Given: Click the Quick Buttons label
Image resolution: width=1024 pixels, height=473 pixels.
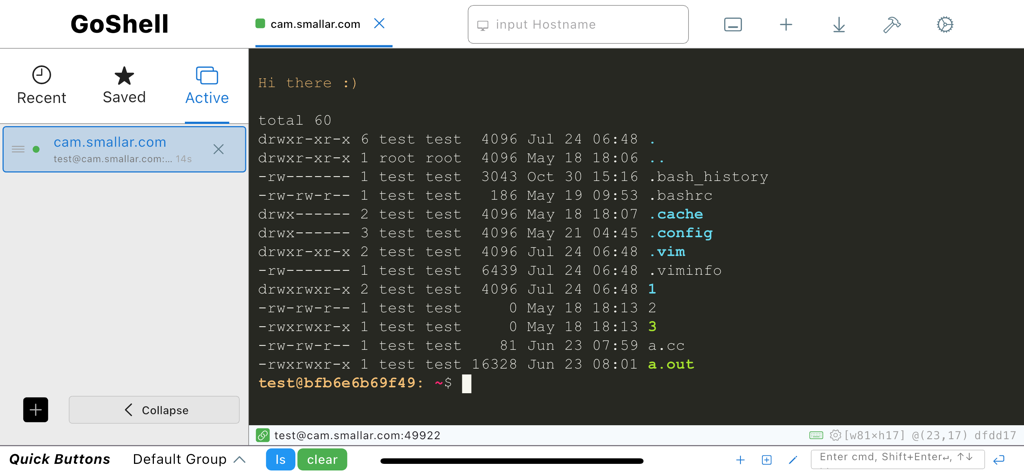Looking at the screenshot, I should pyautogui.click(x=59, y=459).
